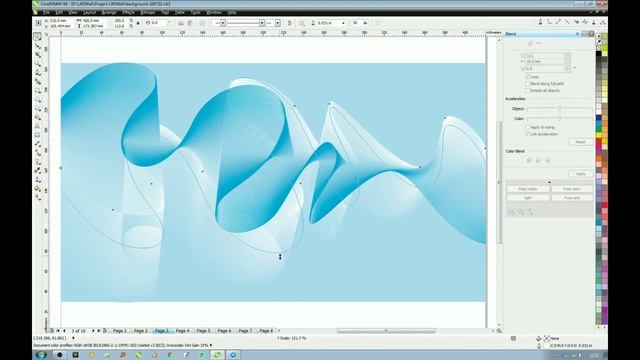Image resolution: width=640 pixels, height=360 pixels.
Task: Toggle the lock ratio padlock
Action: click(138, 23)
